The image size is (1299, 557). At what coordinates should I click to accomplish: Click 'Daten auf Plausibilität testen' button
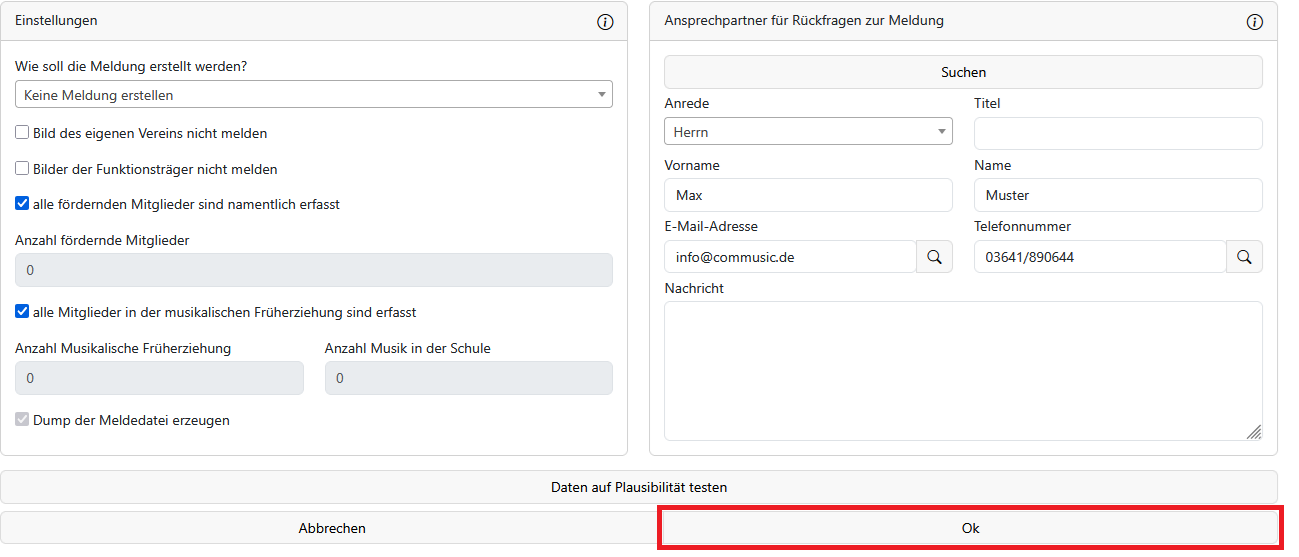pyautogui.click(x=638, y=488)
